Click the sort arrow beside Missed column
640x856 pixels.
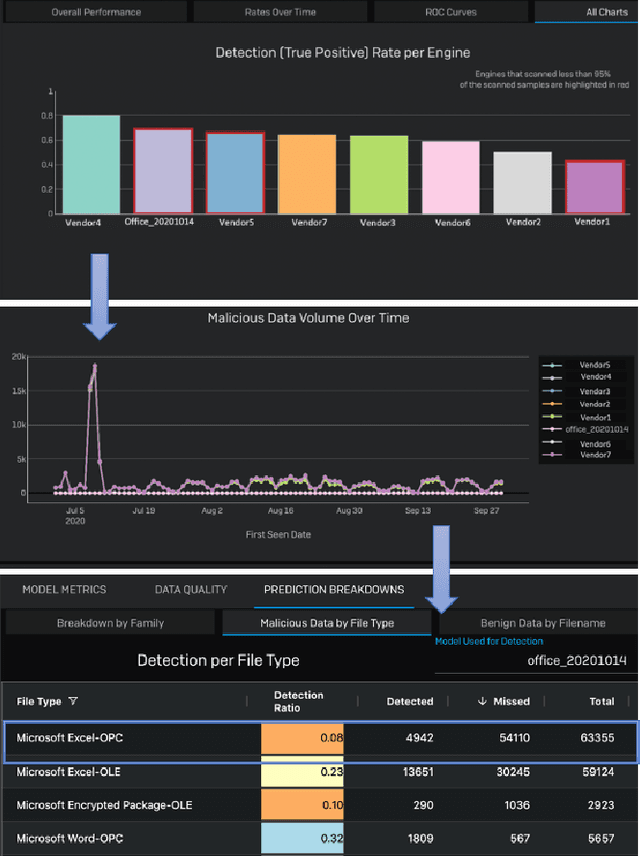484,702
